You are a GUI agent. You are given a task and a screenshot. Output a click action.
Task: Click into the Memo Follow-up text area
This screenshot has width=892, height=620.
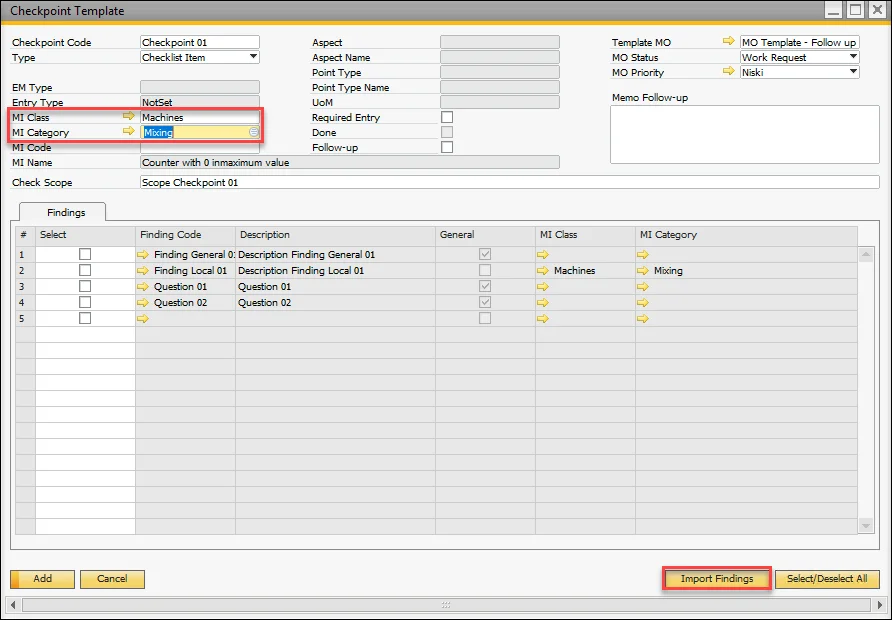click(x=744, y=133)
